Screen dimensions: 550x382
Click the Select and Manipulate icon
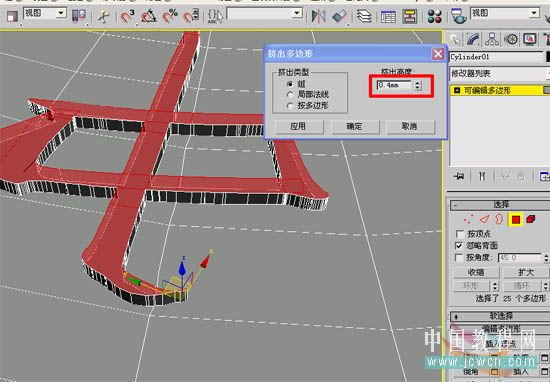click(x=103, y=16)
